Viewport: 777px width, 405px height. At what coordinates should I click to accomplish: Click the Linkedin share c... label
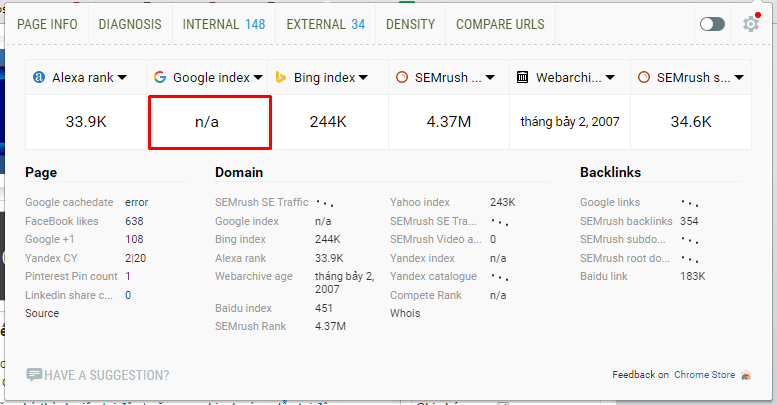point(69,295)
